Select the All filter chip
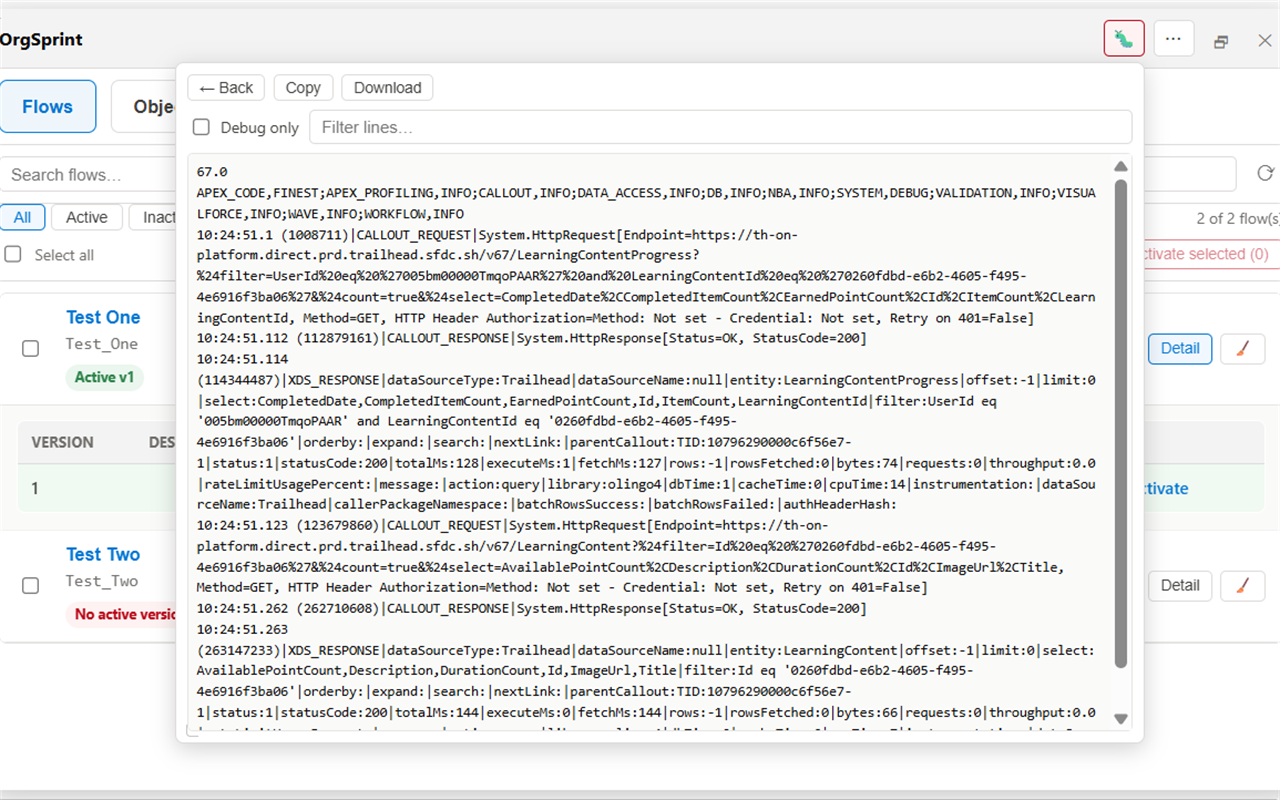 (x=22, y=217)
